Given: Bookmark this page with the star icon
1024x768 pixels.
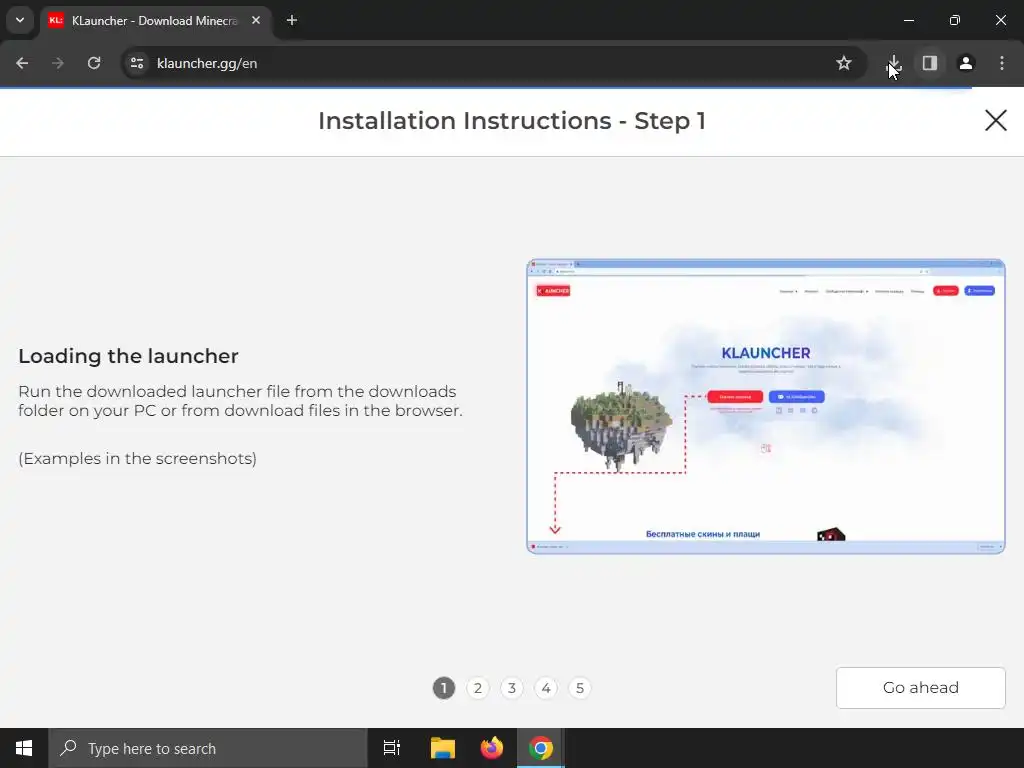Looking at the screenshot, I should point(844,63).
